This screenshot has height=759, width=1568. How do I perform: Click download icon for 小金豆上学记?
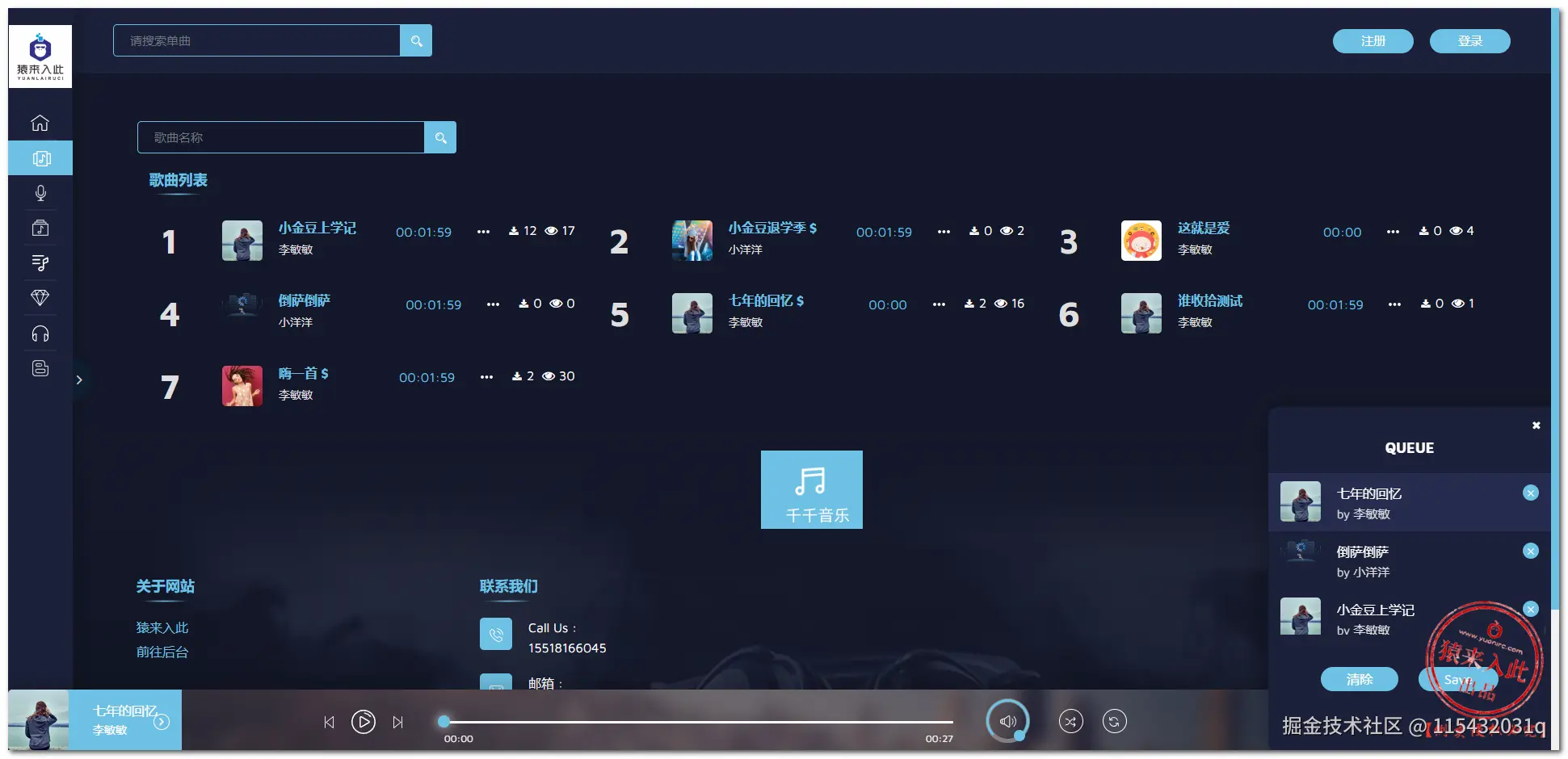click(514, 231)
